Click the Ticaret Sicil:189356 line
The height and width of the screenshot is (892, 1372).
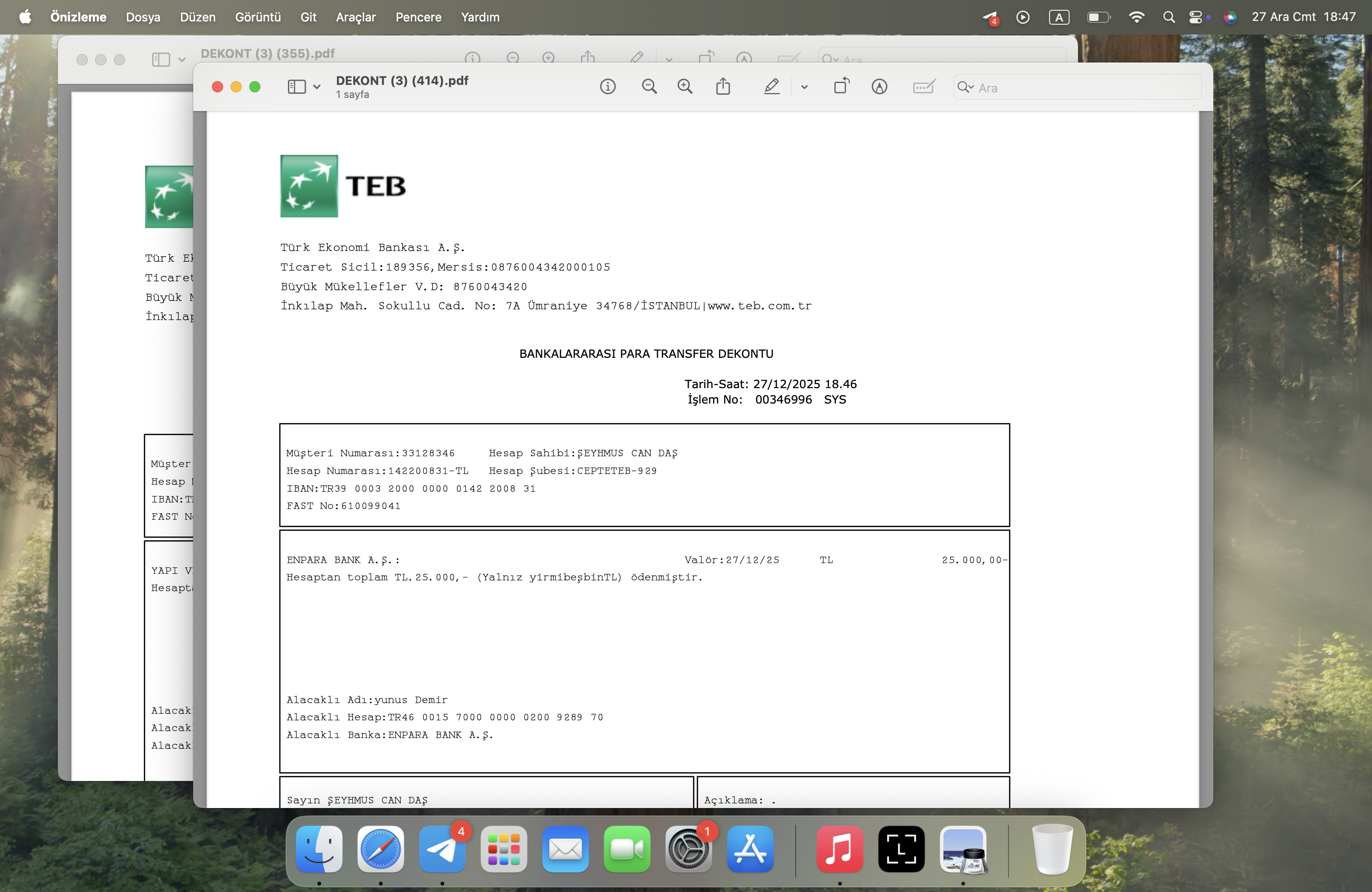[445, 267]
